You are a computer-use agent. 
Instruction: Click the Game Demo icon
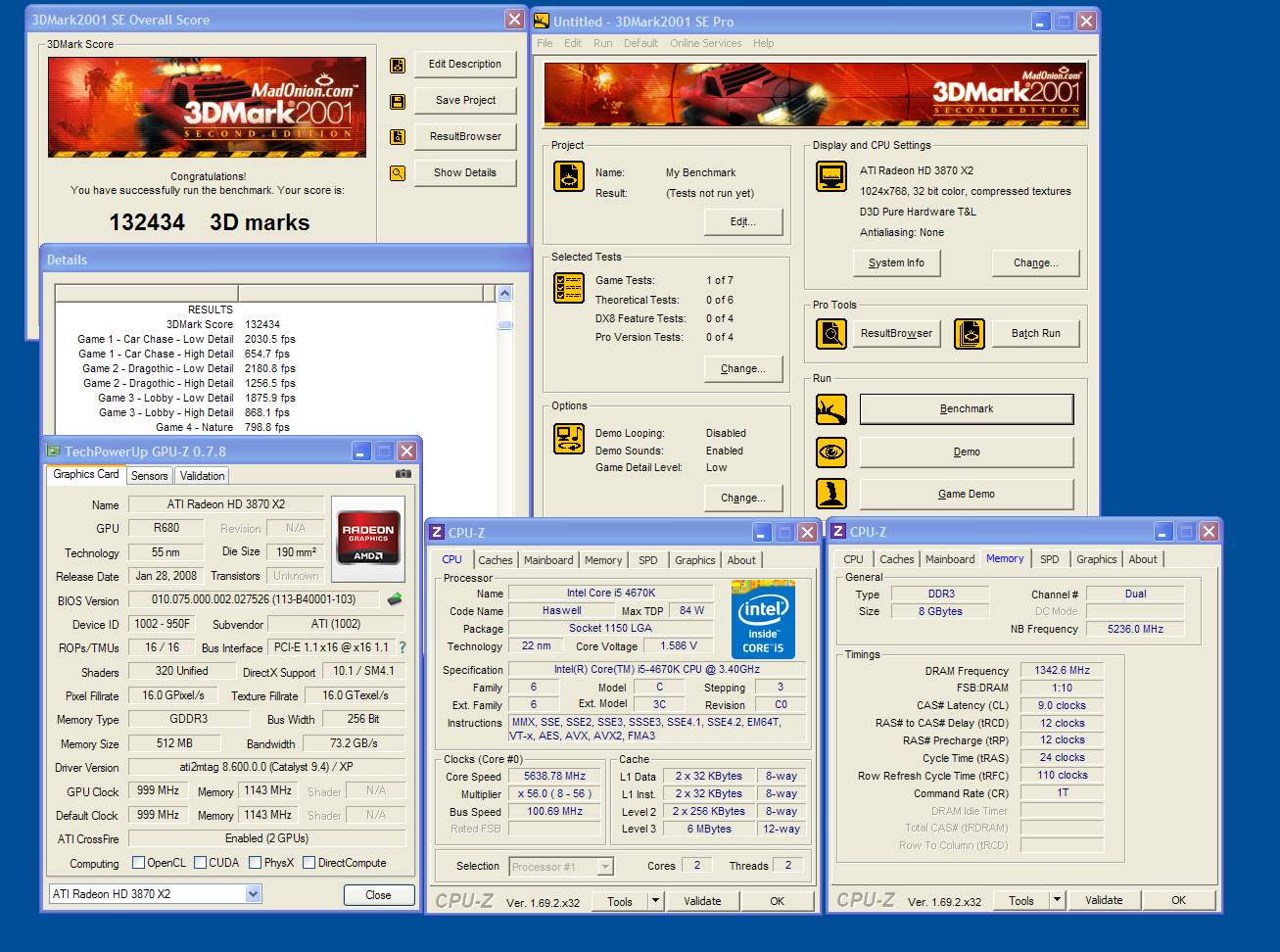click(831, 494)
